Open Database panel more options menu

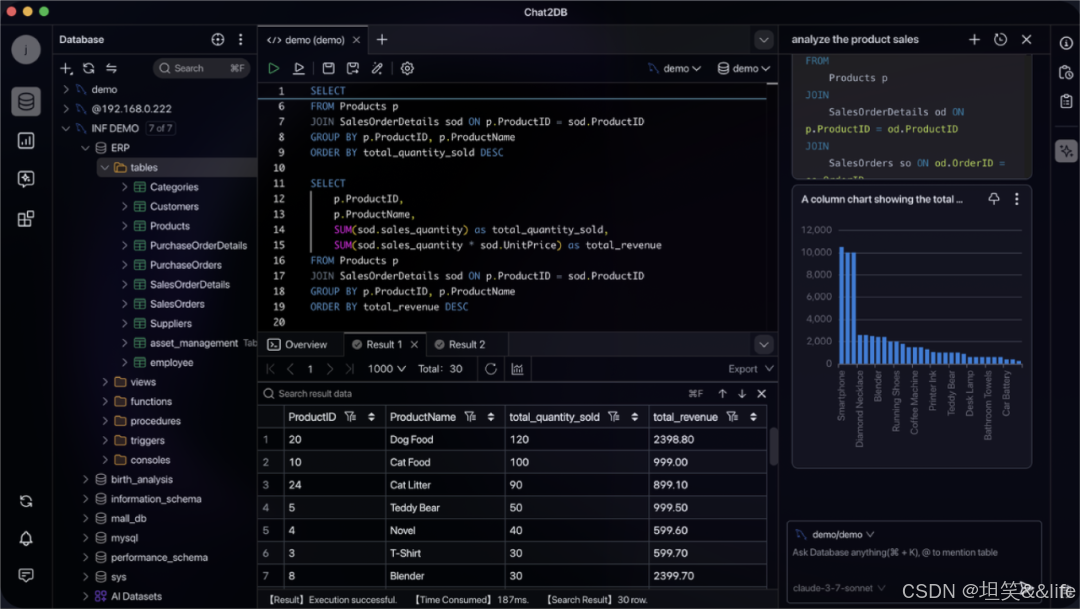point(240,39)
